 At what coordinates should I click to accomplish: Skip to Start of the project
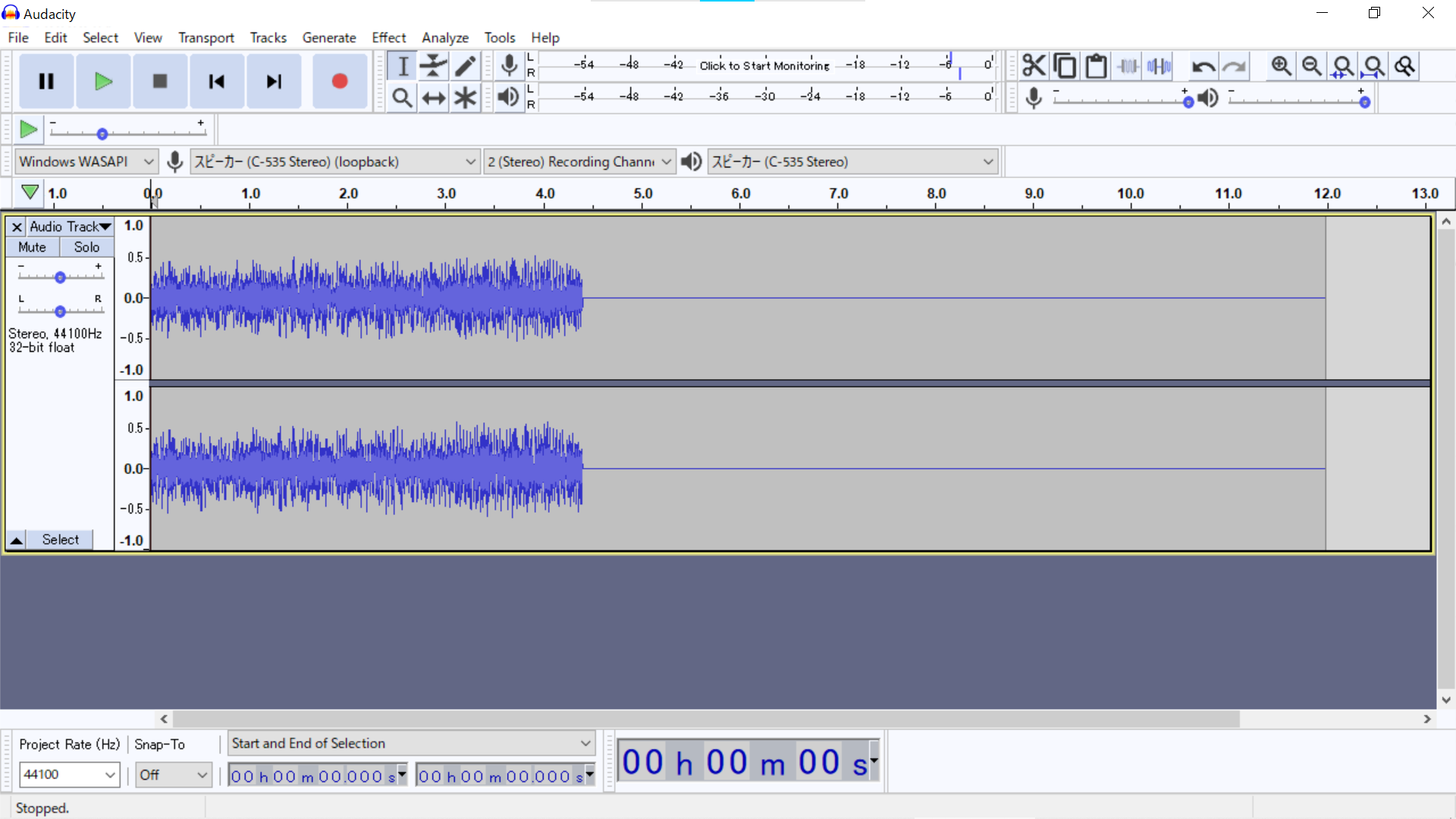click(x=217, y=81)
